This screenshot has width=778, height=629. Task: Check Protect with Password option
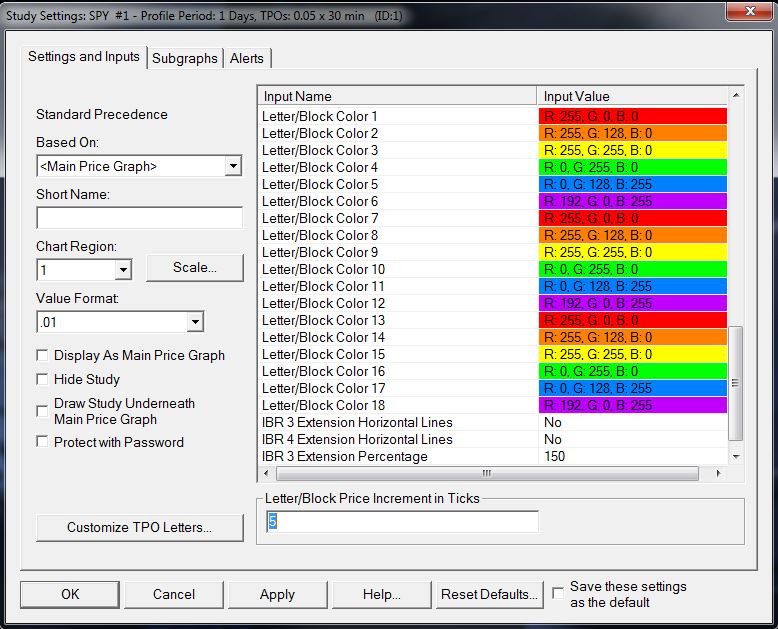[43, 442]
